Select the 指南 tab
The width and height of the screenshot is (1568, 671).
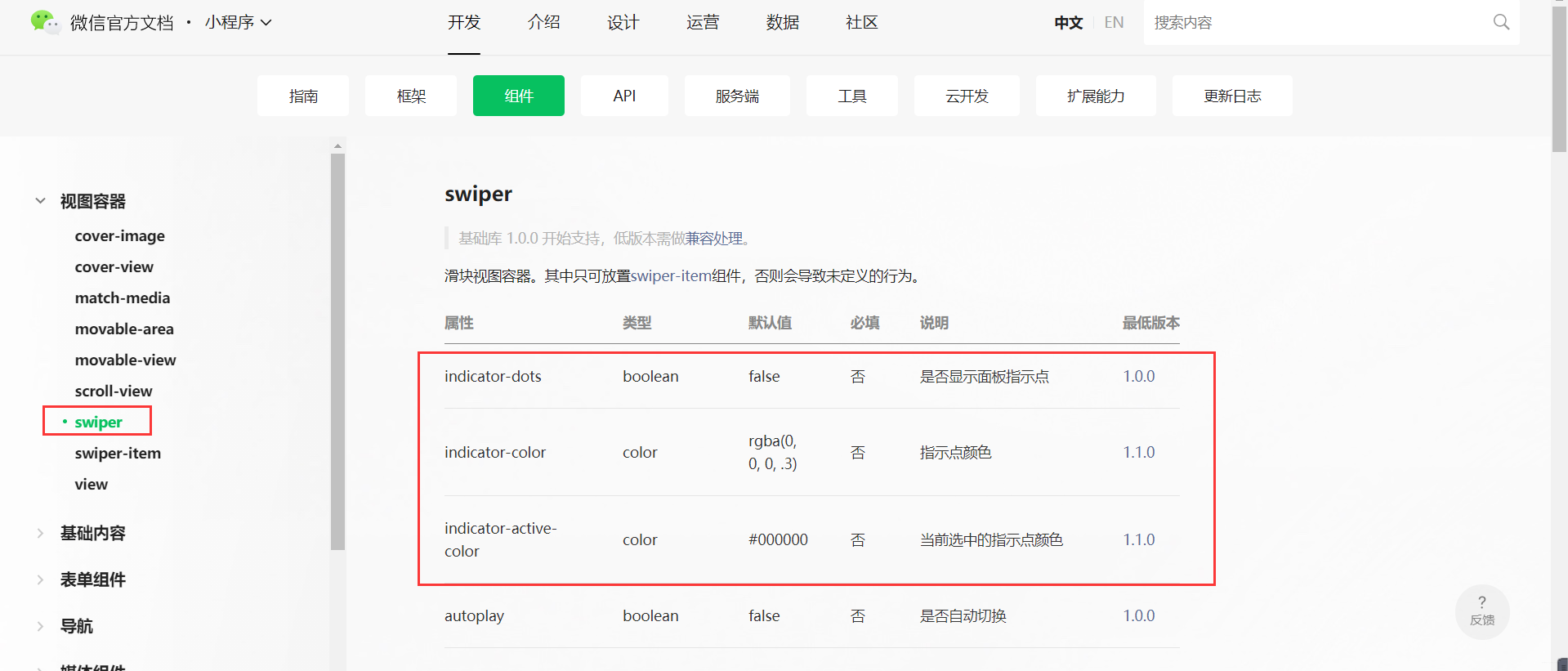tap(303, 96)
